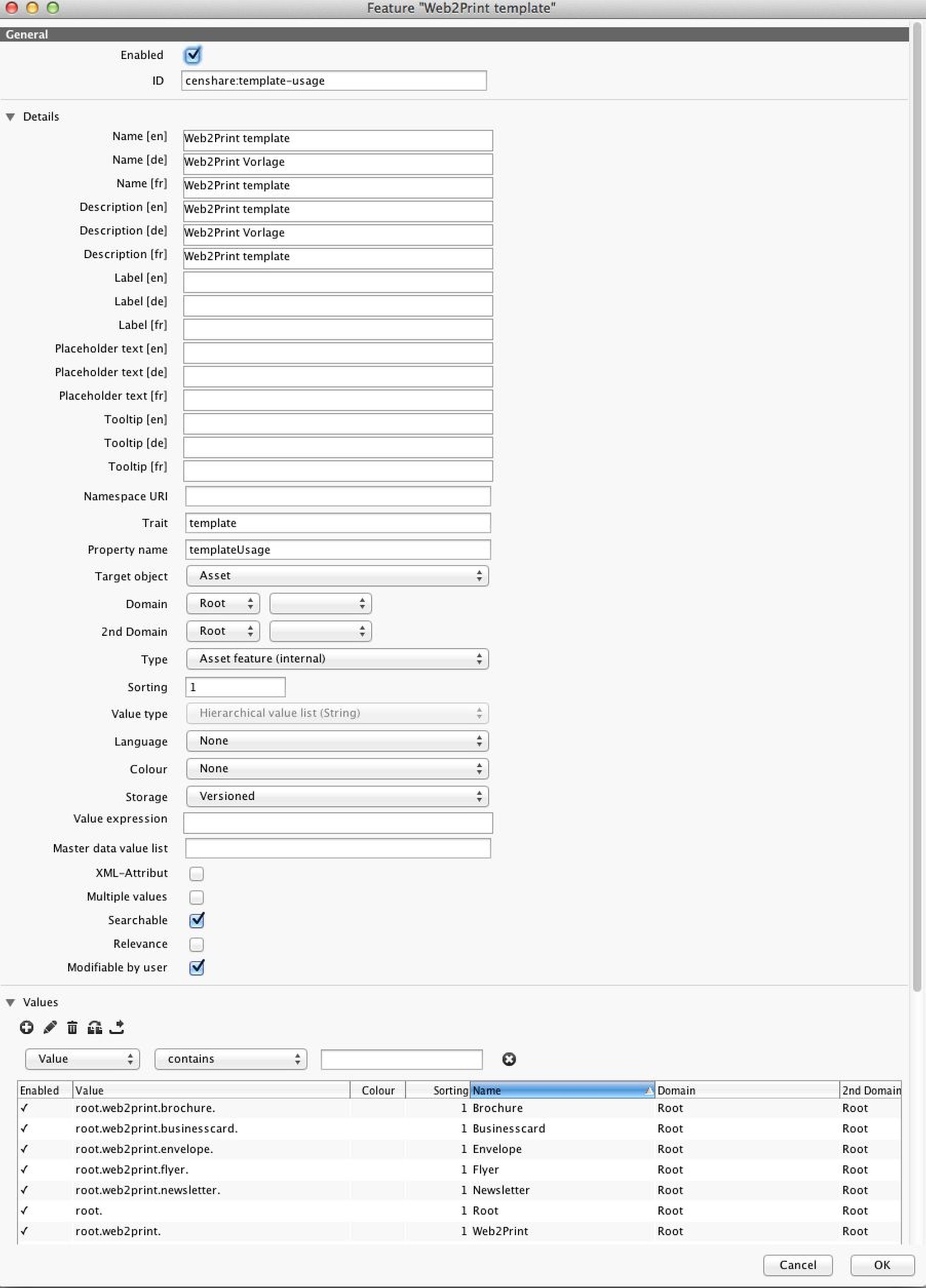Click the Namespace URI input field
This screenshot has width=926, height=1288.
point(337,496)
